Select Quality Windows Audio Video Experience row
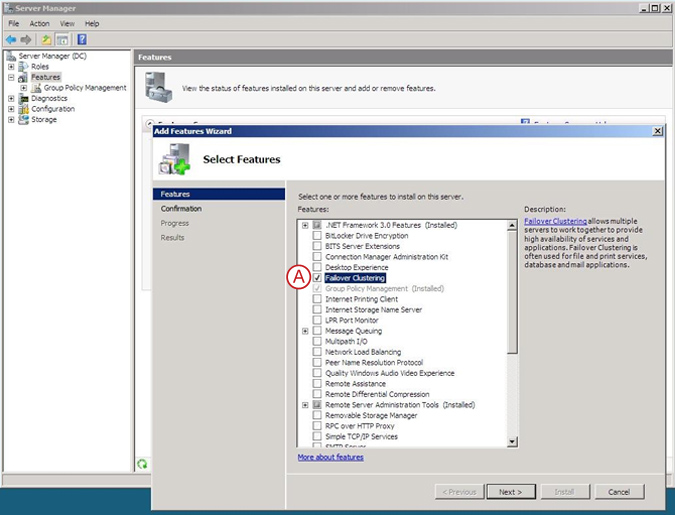 pos(390,373)
